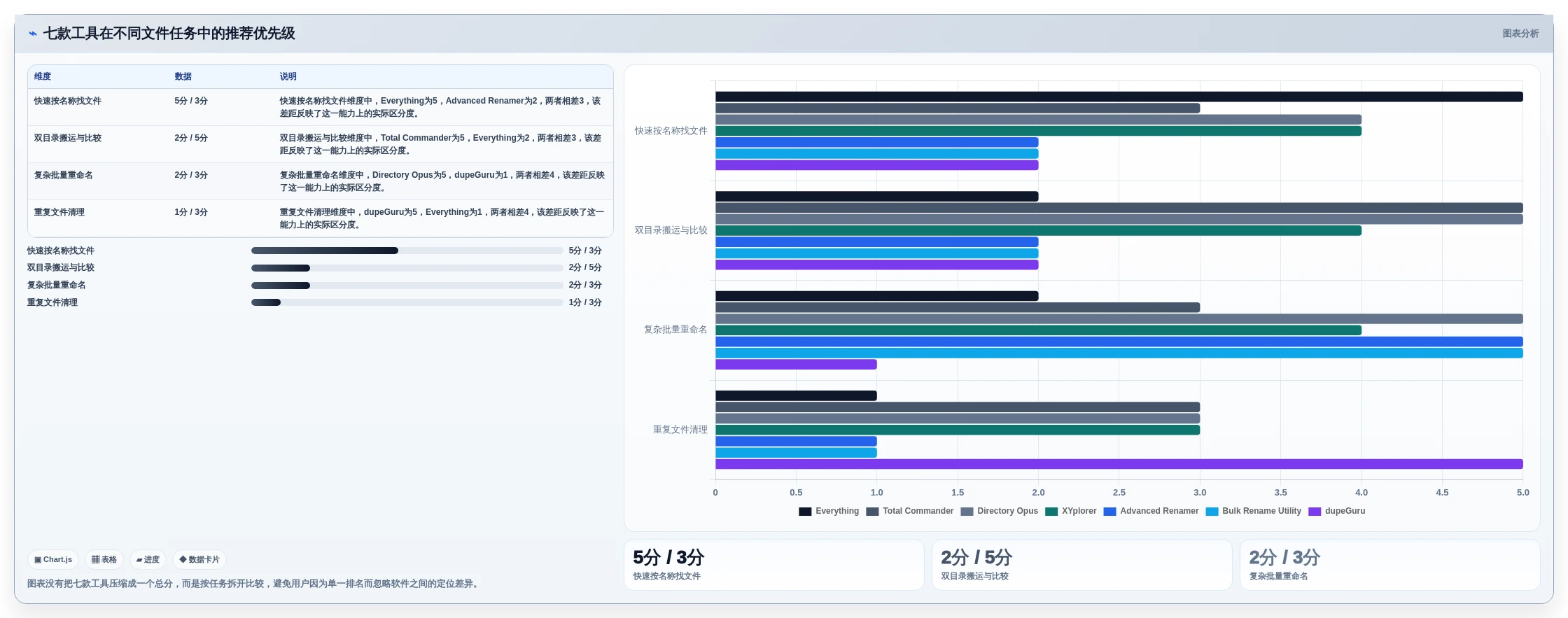Open the 2分 / 3分 复杂批量重命名 data card

pos(1390,565)
